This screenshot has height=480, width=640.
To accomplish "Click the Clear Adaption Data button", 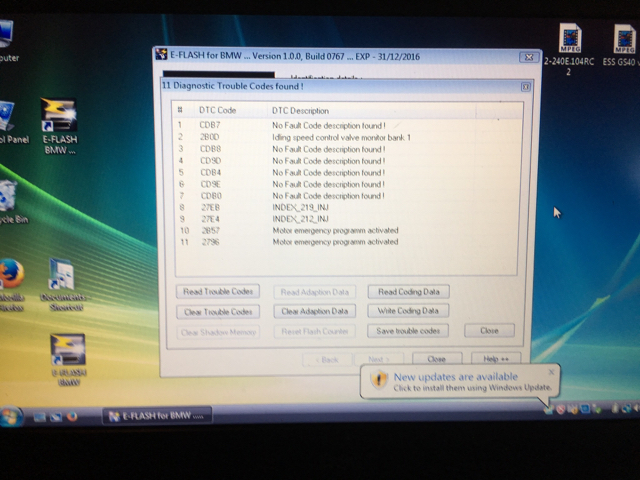I will (315, 311).
